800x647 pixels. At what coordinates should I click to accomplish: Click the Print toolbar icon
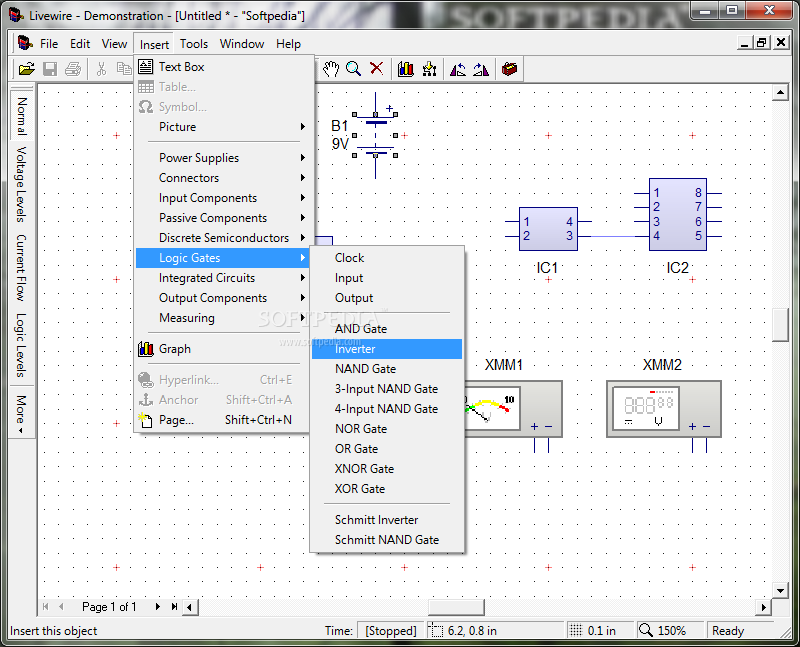coord(73,69)
